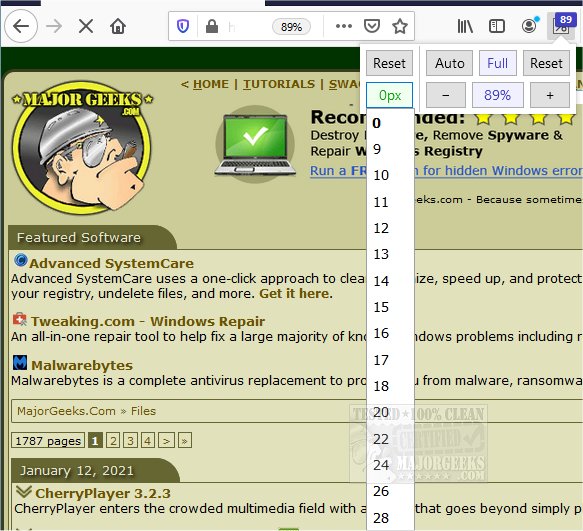Stop loading the page with the X button

[86, 26]
